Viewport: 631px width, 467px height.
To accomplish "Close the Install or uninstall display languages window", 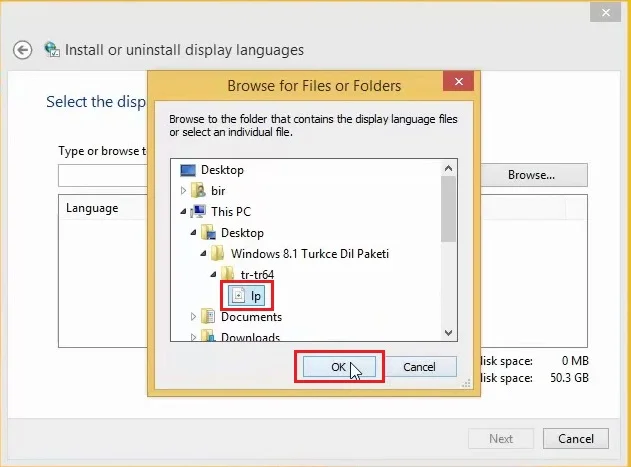I will tap(606, 12).
